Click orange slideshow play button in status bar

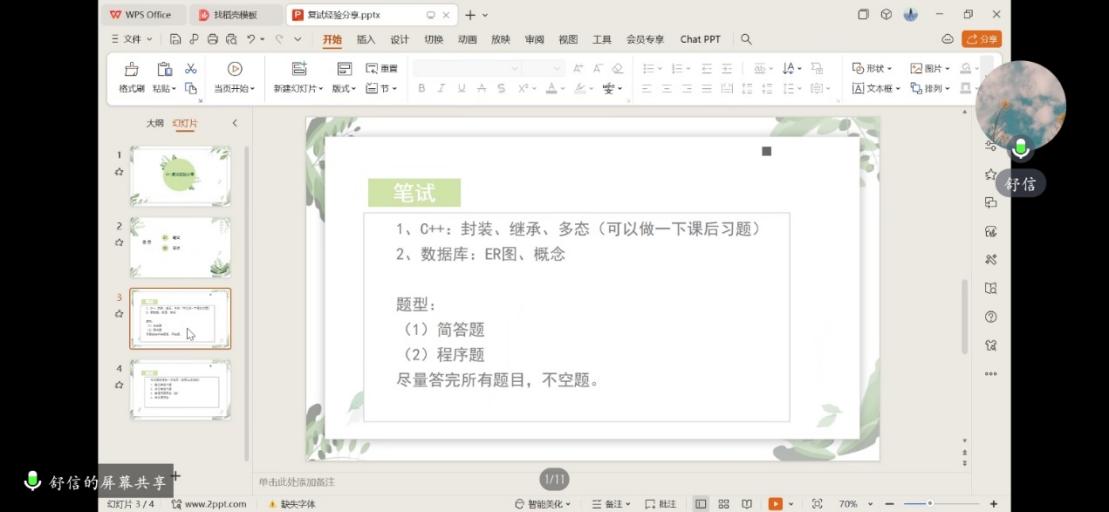774,504
